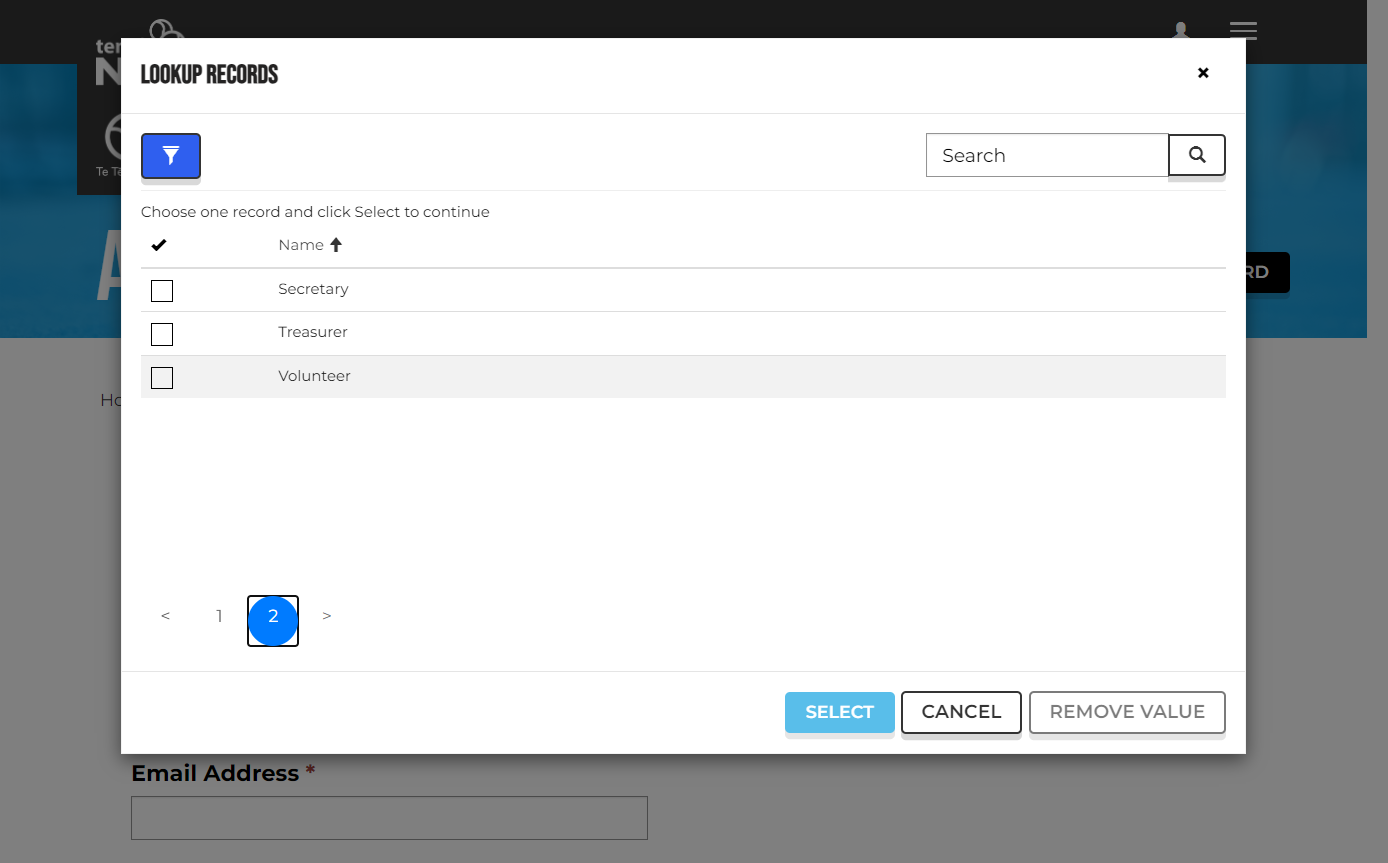Tick the checkbox for Secretary

click(162, 291)
